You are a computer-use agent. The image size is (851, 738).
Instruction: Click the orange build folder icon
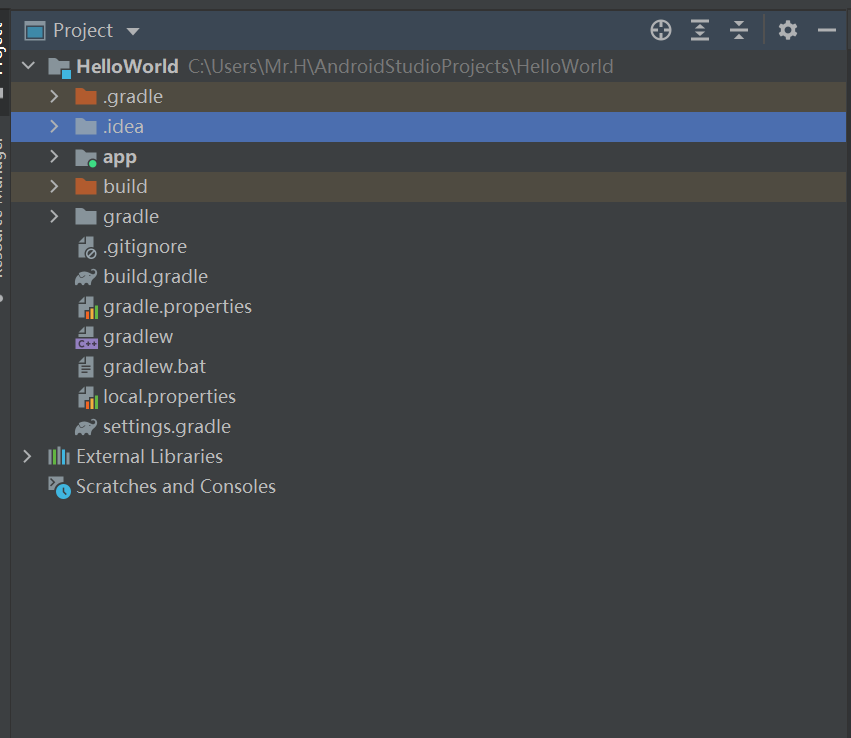[86, 186]
